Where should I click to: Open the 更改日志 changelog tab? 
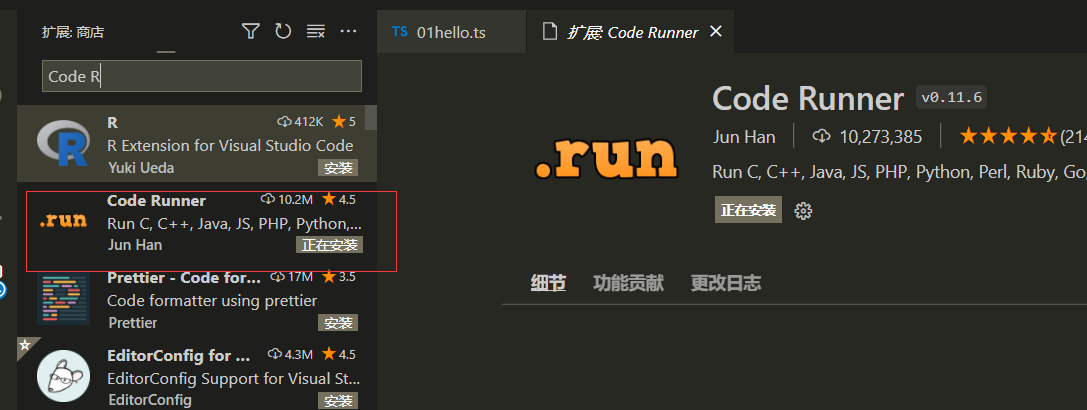coord(726,283)
